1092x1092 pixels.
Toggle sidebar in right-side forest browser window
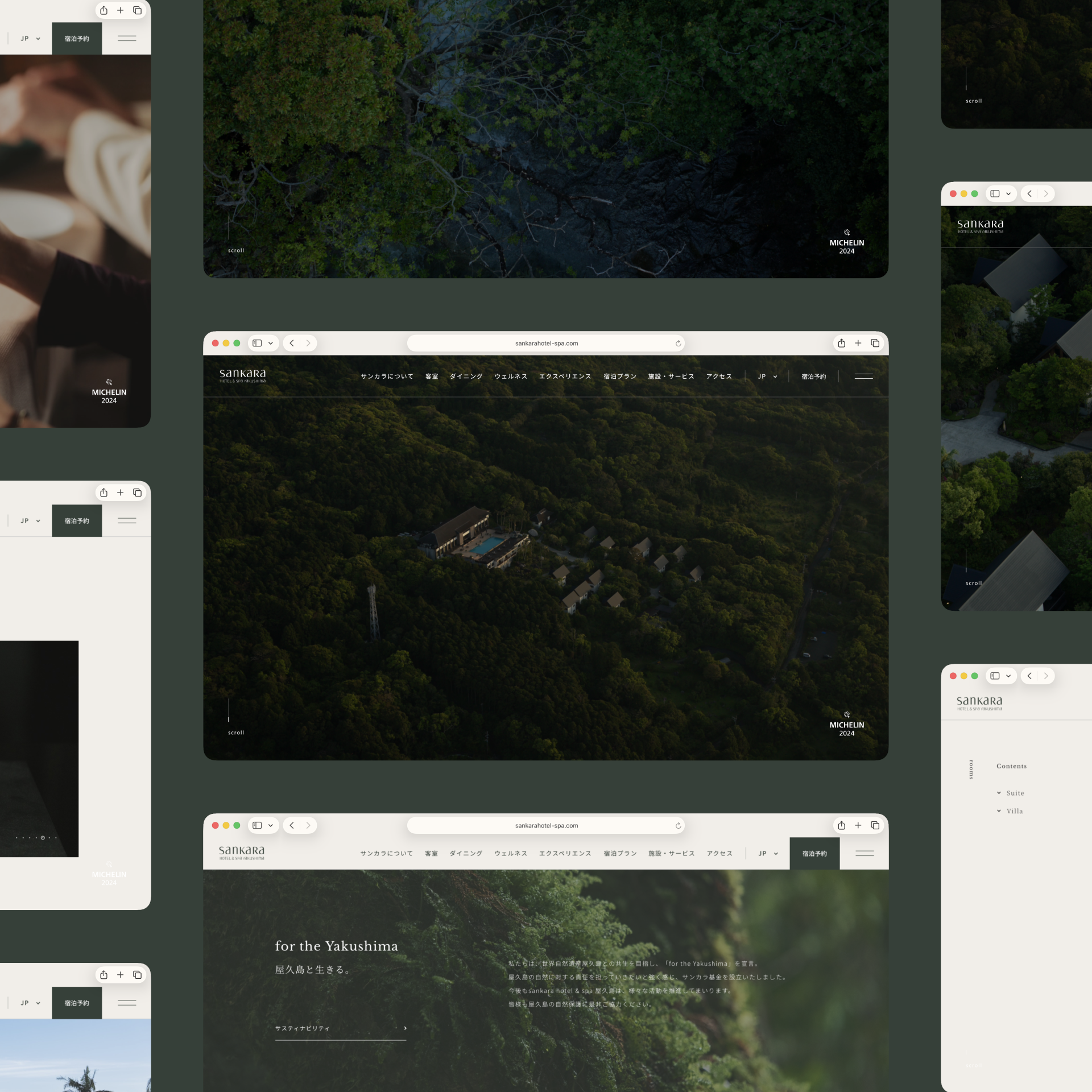(995, 193)
